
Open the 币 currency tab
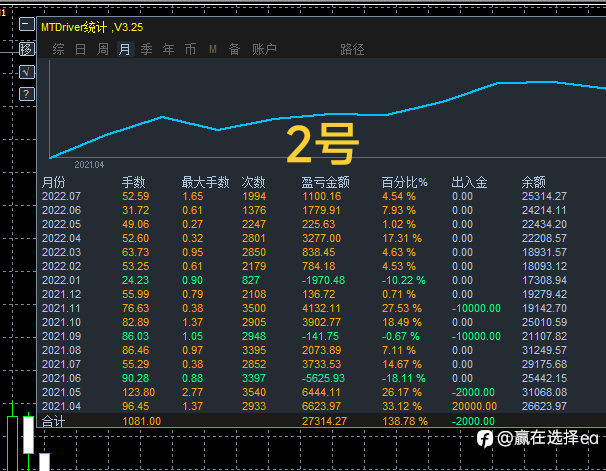pos(190,49)
